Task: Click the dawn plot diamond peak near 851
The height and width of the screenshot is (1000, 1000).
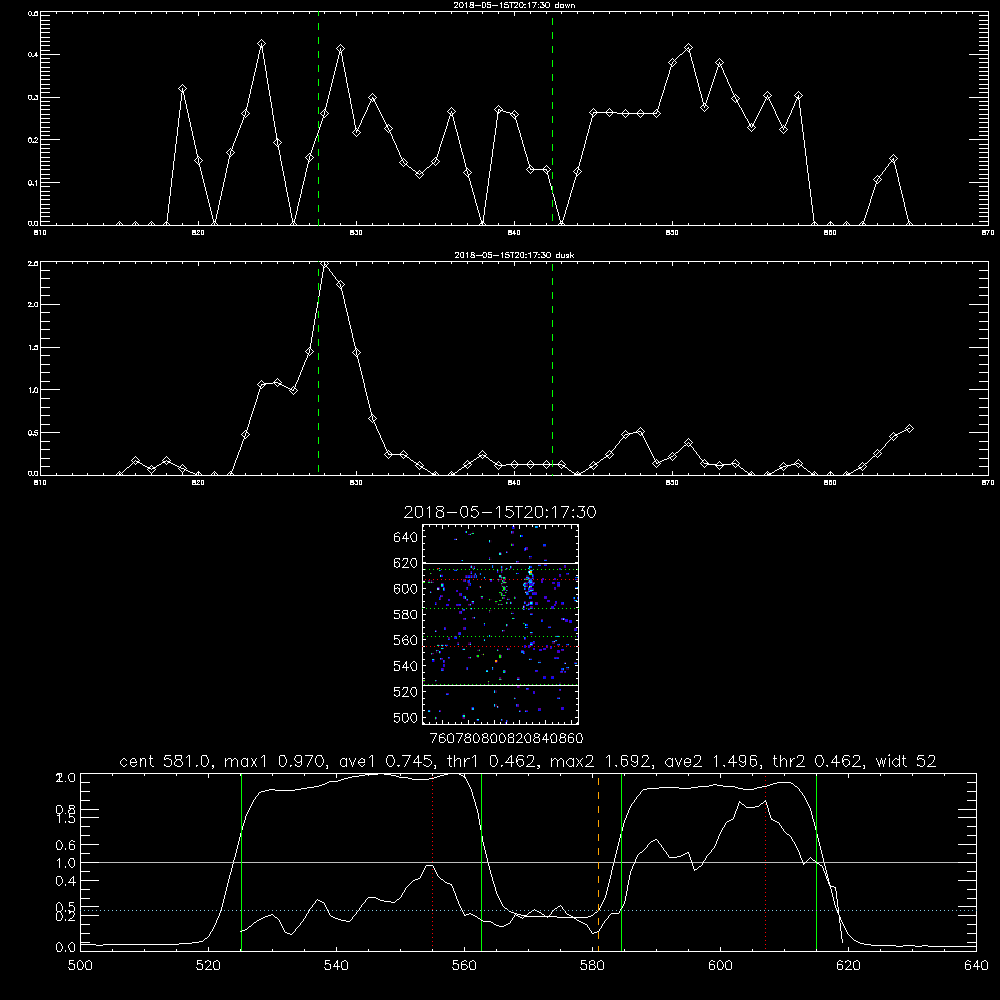Action: 688,48
